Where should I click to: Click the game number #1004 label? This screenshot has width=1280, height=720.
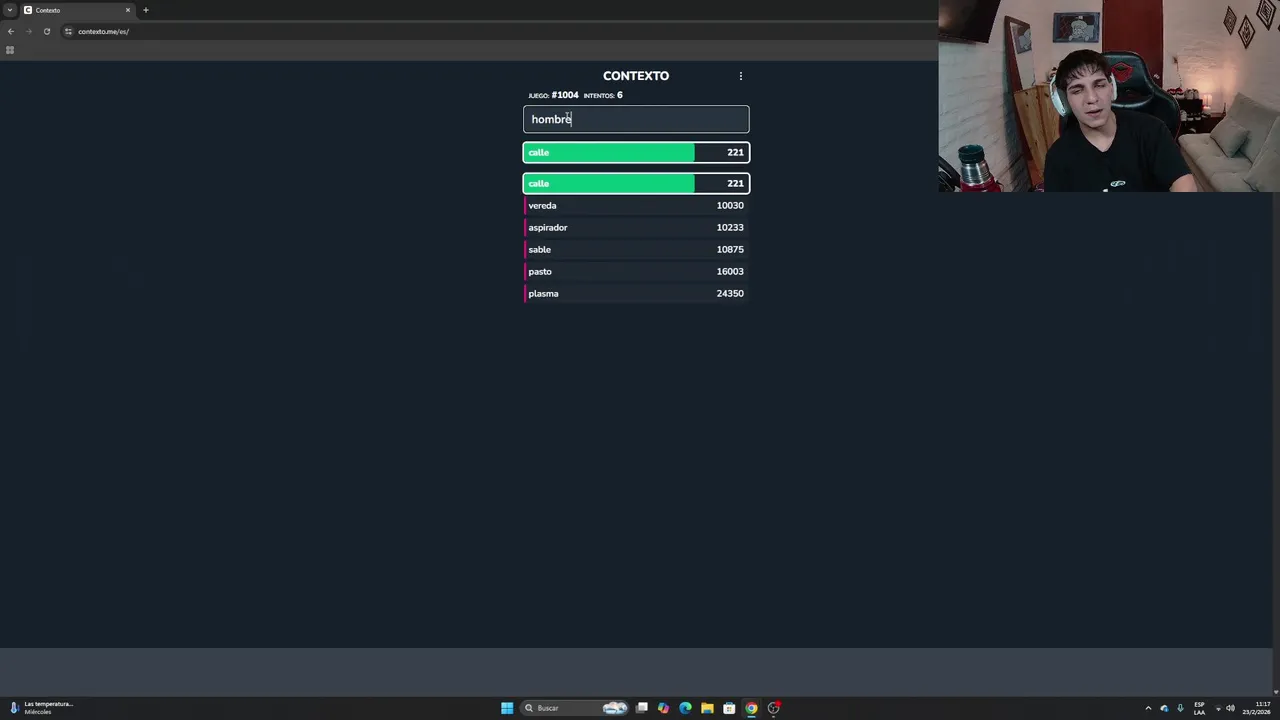click(x=565, y=95)
